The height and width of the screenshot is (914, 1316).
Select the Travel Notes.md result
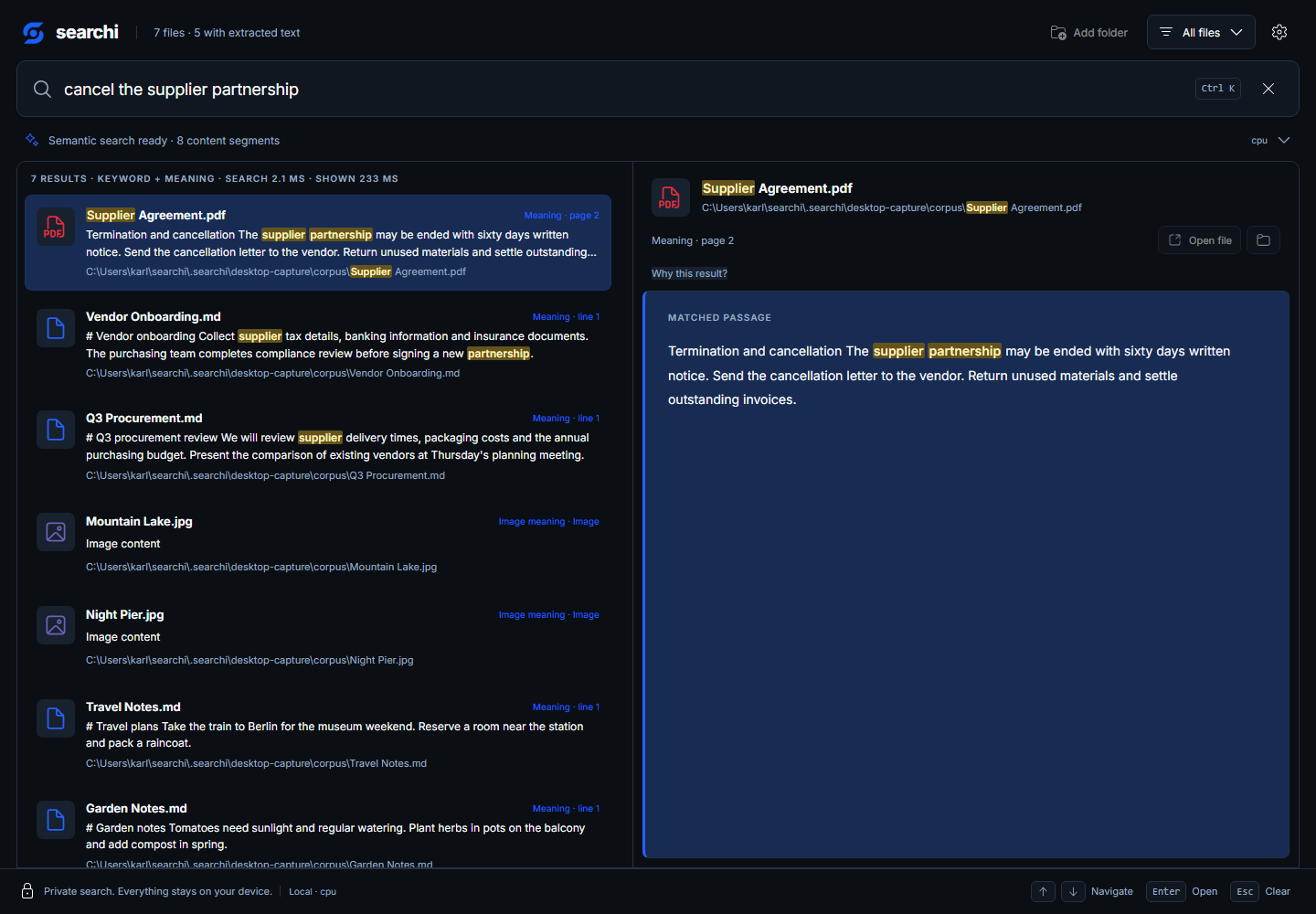point(318,735)
